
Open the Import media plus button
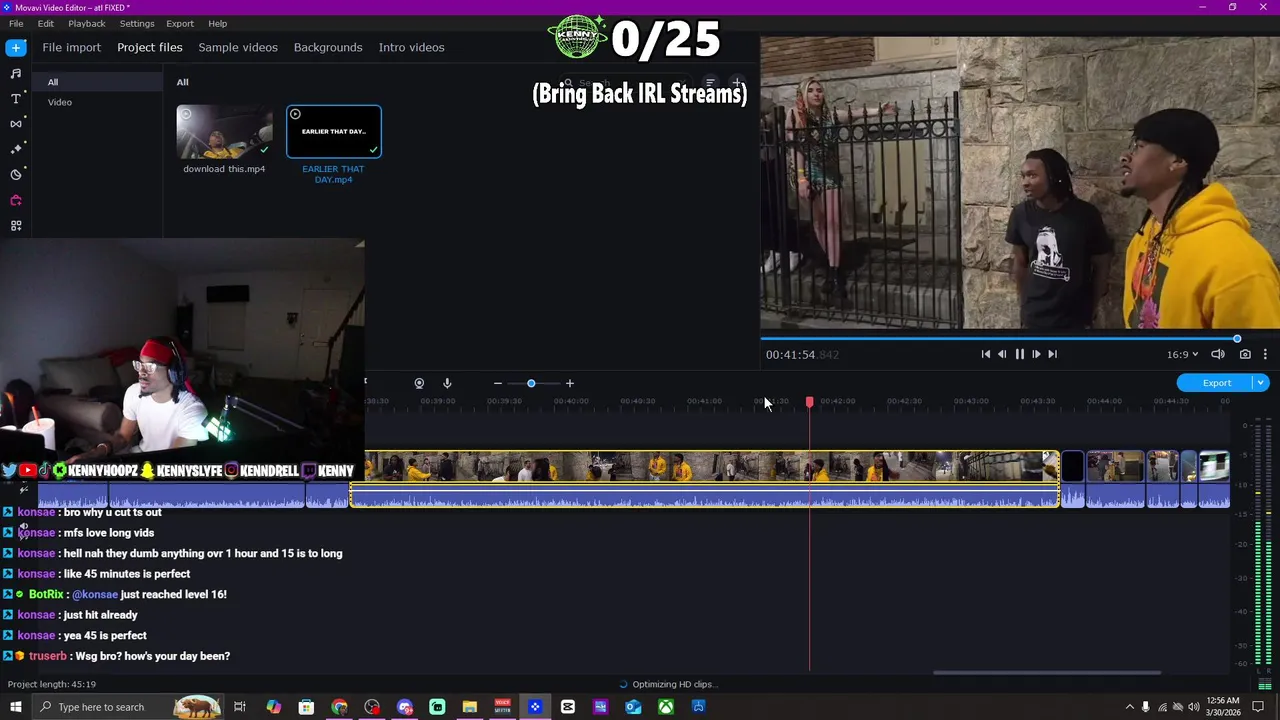tap(15, 47)
